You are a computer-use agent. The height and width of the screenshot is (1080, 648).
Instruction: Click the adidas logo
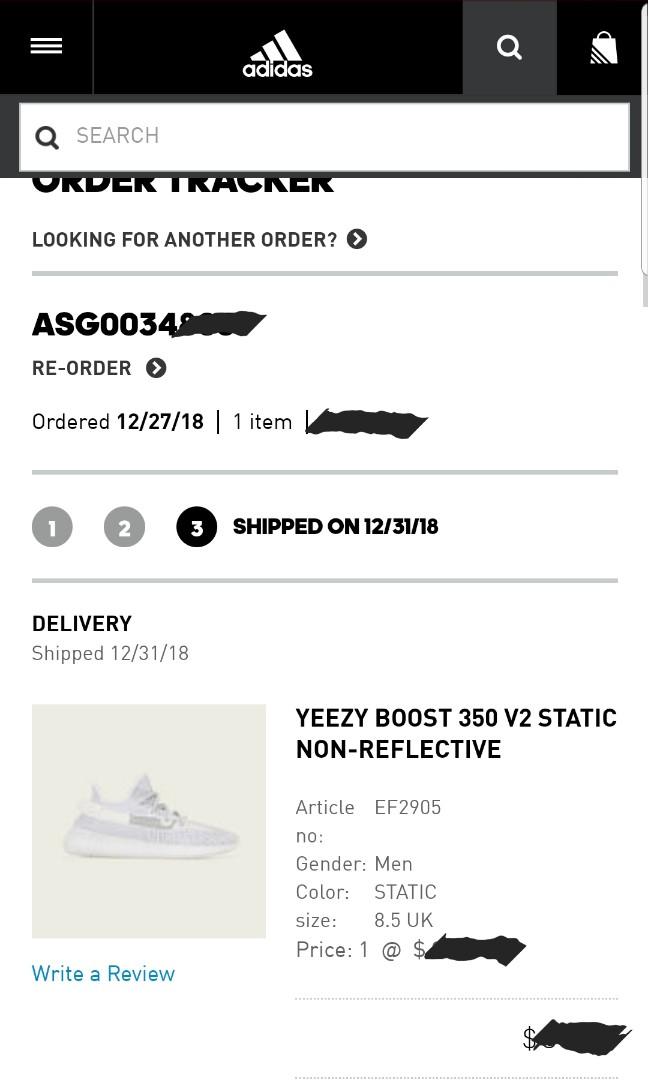277,53
